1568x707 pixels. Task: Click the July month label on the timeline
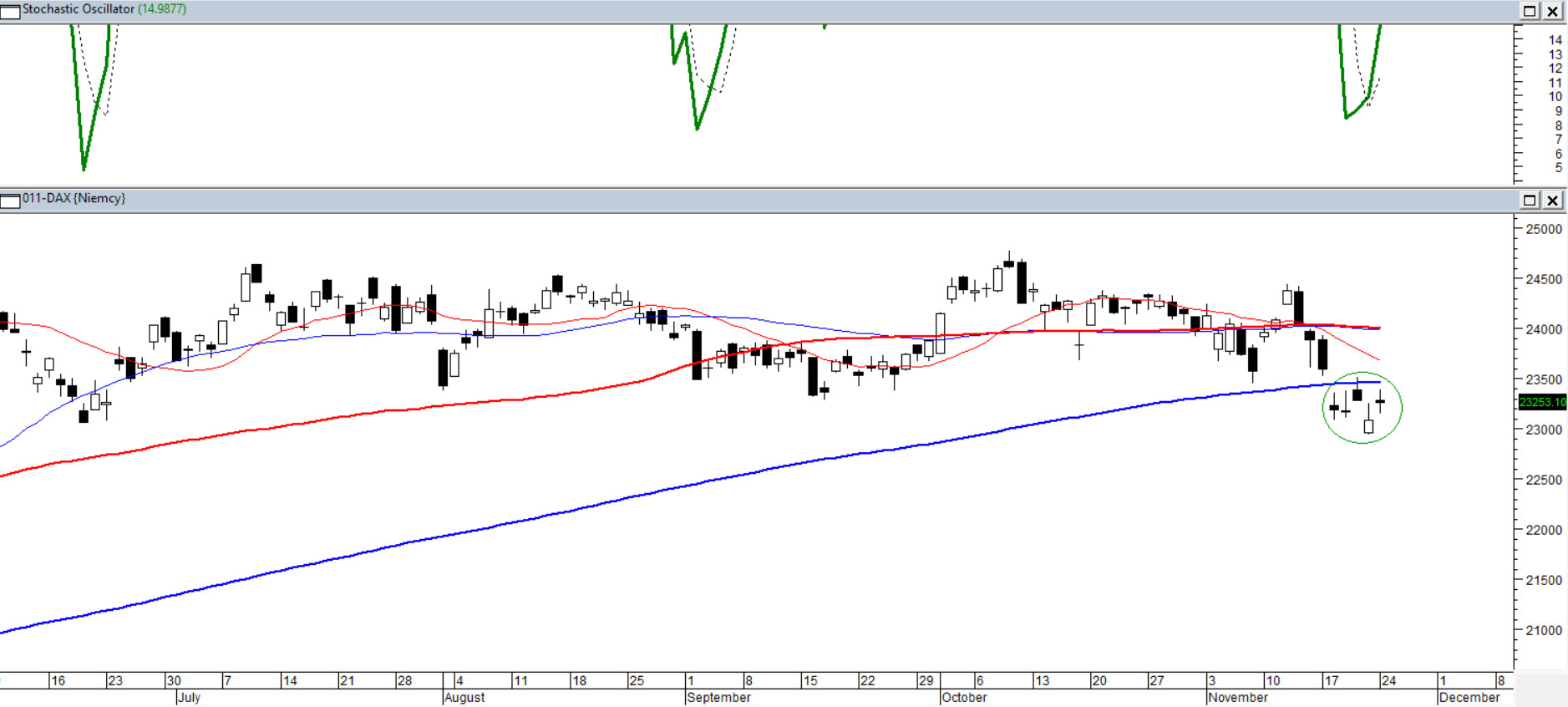coord(189,698)
